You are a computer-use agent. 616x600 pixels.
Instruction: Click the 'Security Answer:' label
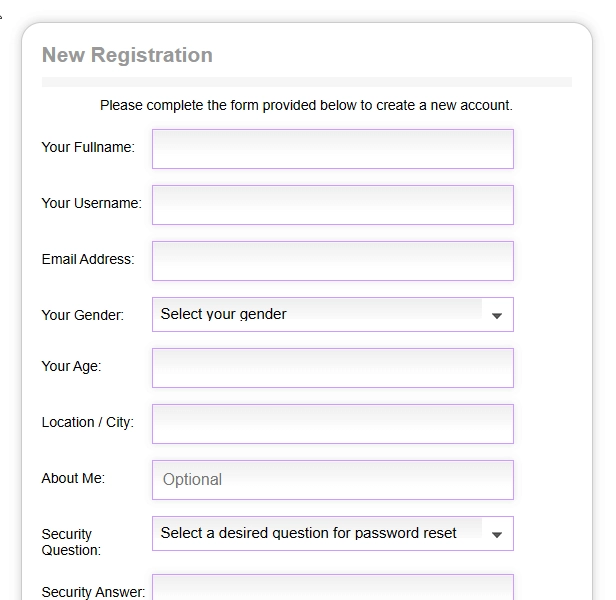[93, 592]
